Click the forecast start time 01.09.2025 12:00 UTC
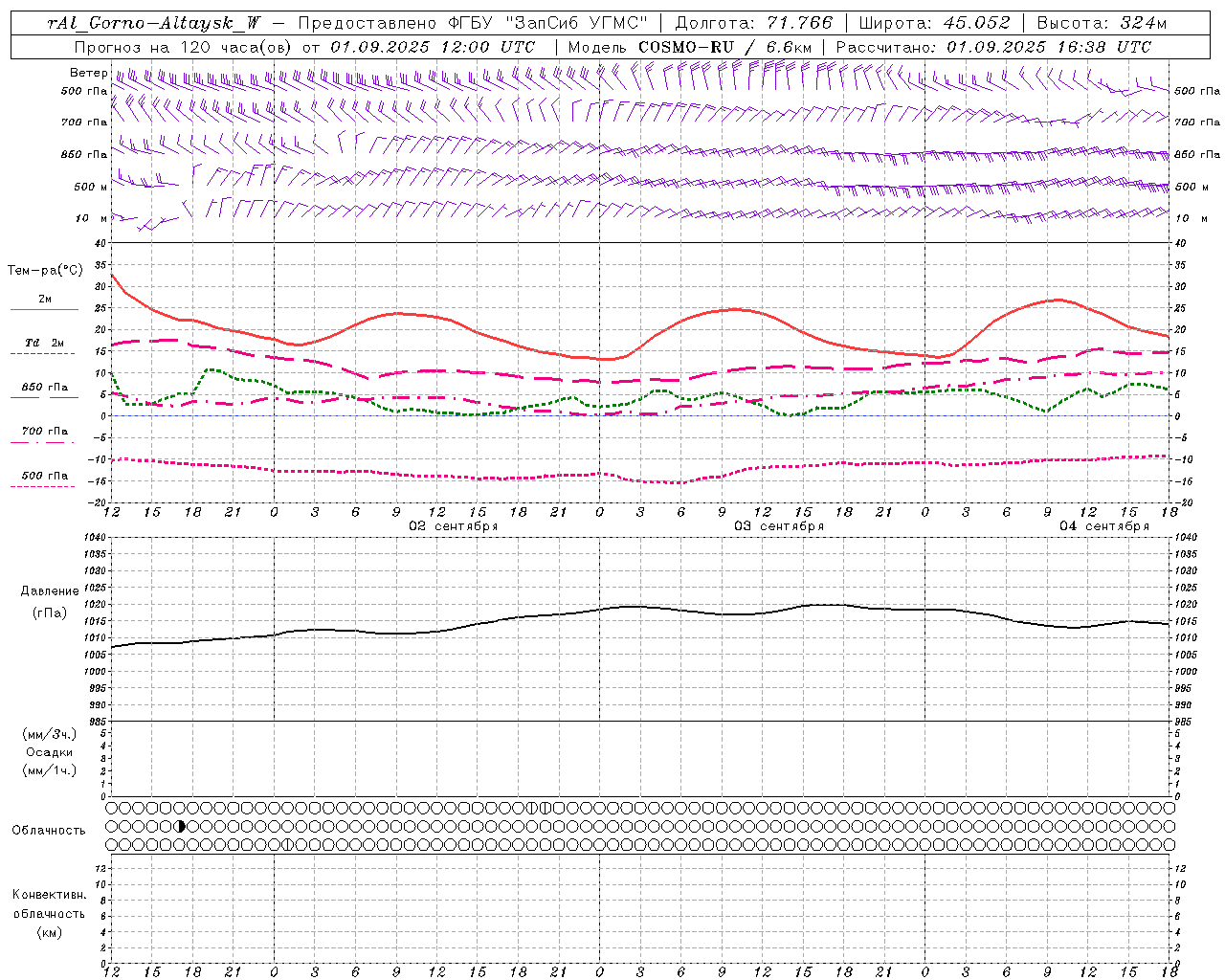Screen dimensions: 1225x980 click(x=433, y=47)
